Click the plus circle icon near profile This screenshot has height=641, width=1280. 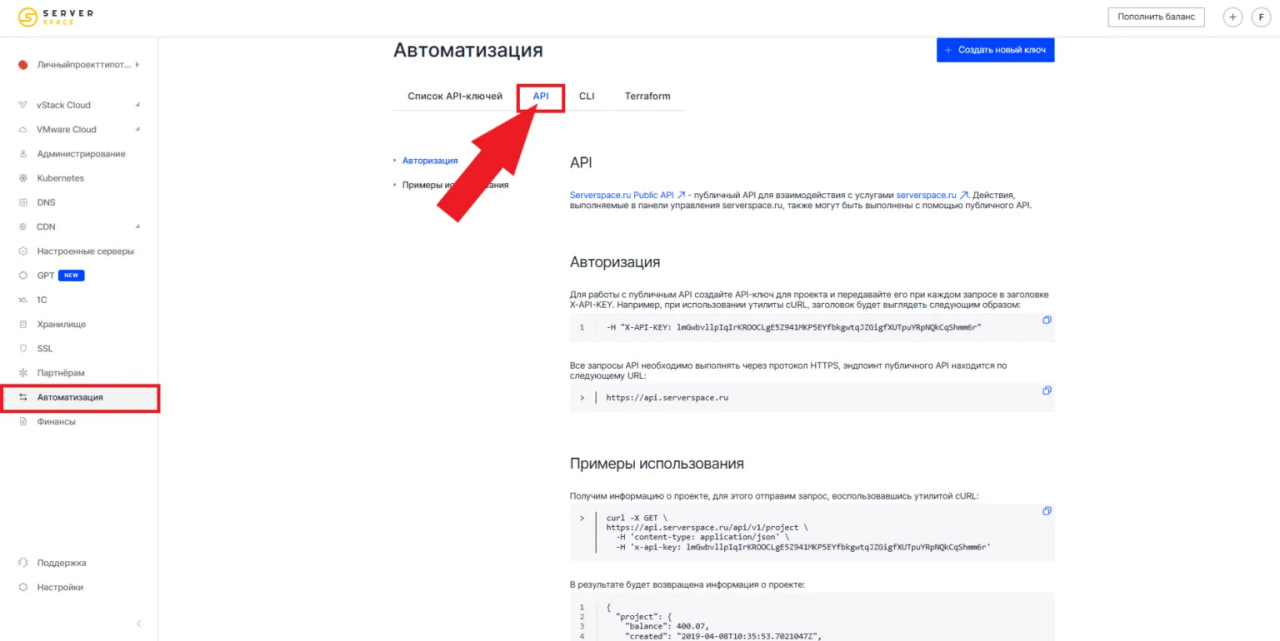click(1232, 17)
